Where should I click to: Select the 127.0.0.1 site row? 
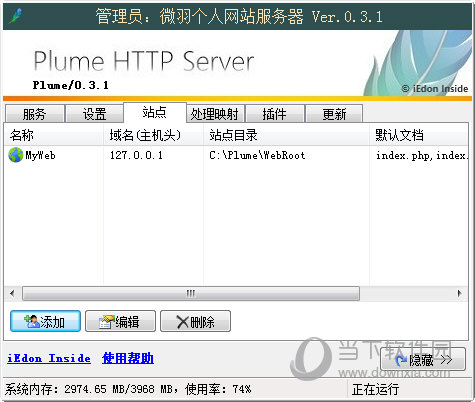[236, 155]
